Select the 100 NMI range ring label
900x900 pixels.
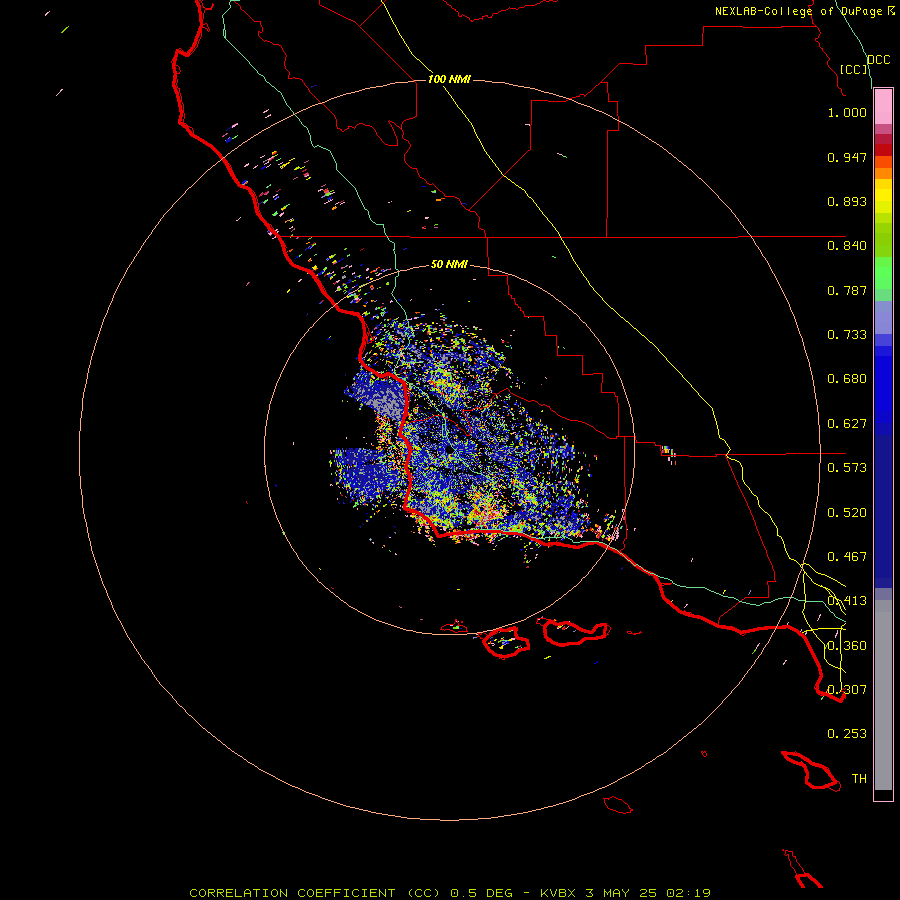point(449,79)
